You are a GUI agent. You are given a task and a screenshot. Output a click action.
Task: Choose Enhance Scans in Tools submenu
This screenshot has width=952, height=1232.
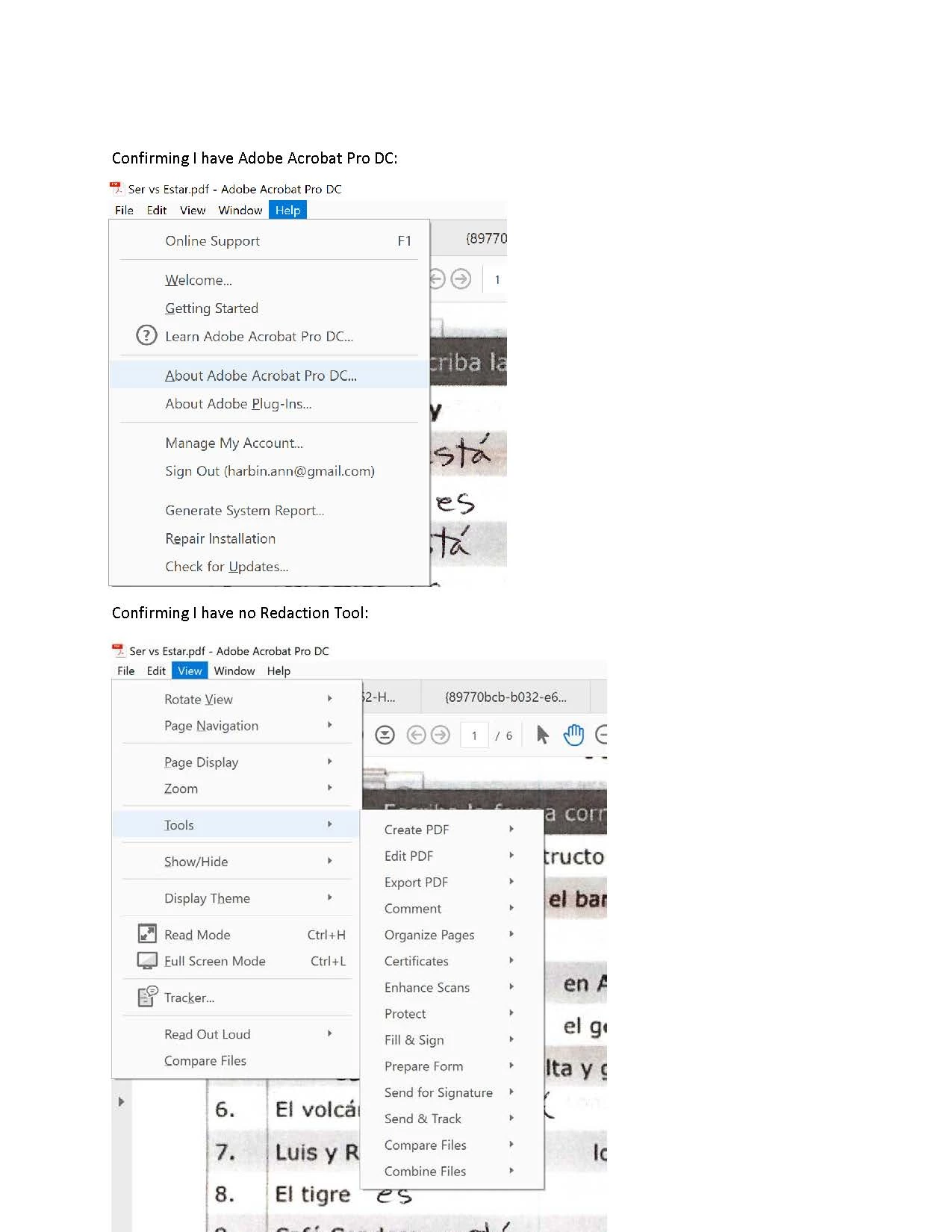(x=452, y=987)
